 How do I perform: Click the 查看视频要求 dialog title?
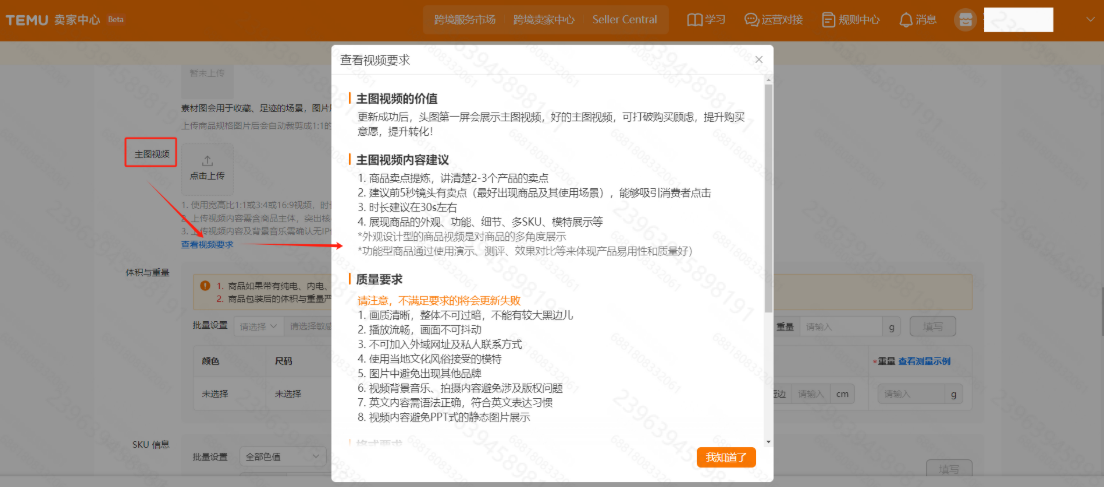pyautogui.click(x=375, y=60)
